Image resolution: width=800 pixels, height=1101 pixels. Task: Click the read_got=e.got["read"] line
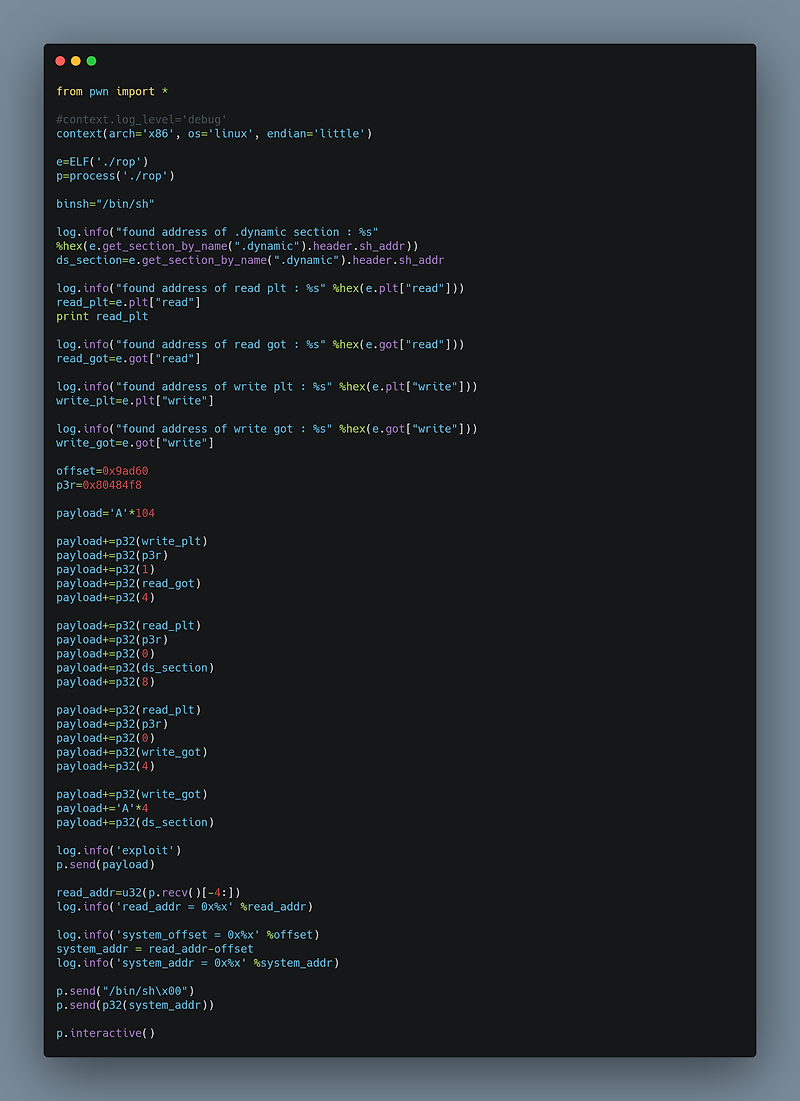[129, 358]
